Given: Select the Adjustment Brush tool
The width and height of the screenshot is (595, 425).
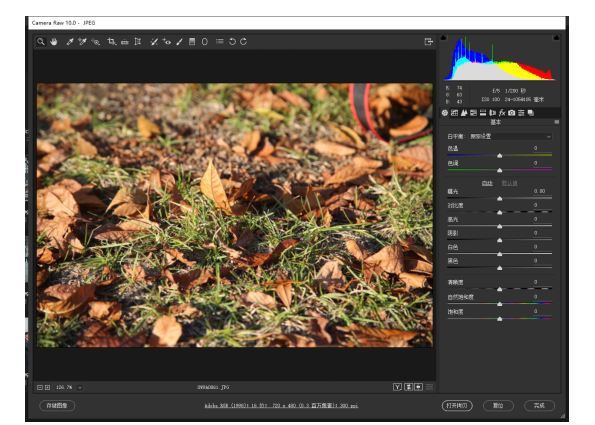Looking at the screenshot, I should 179,41.
